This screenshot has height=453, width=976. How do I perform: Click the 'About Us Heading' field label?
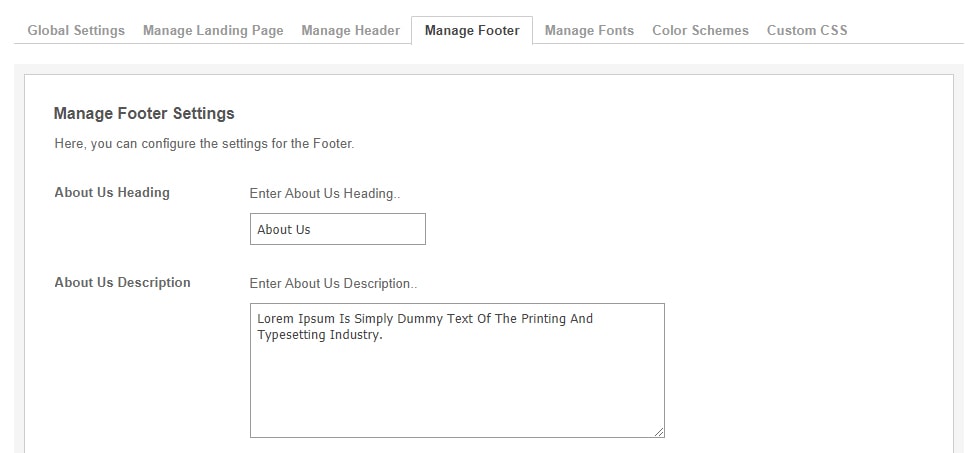112,192
